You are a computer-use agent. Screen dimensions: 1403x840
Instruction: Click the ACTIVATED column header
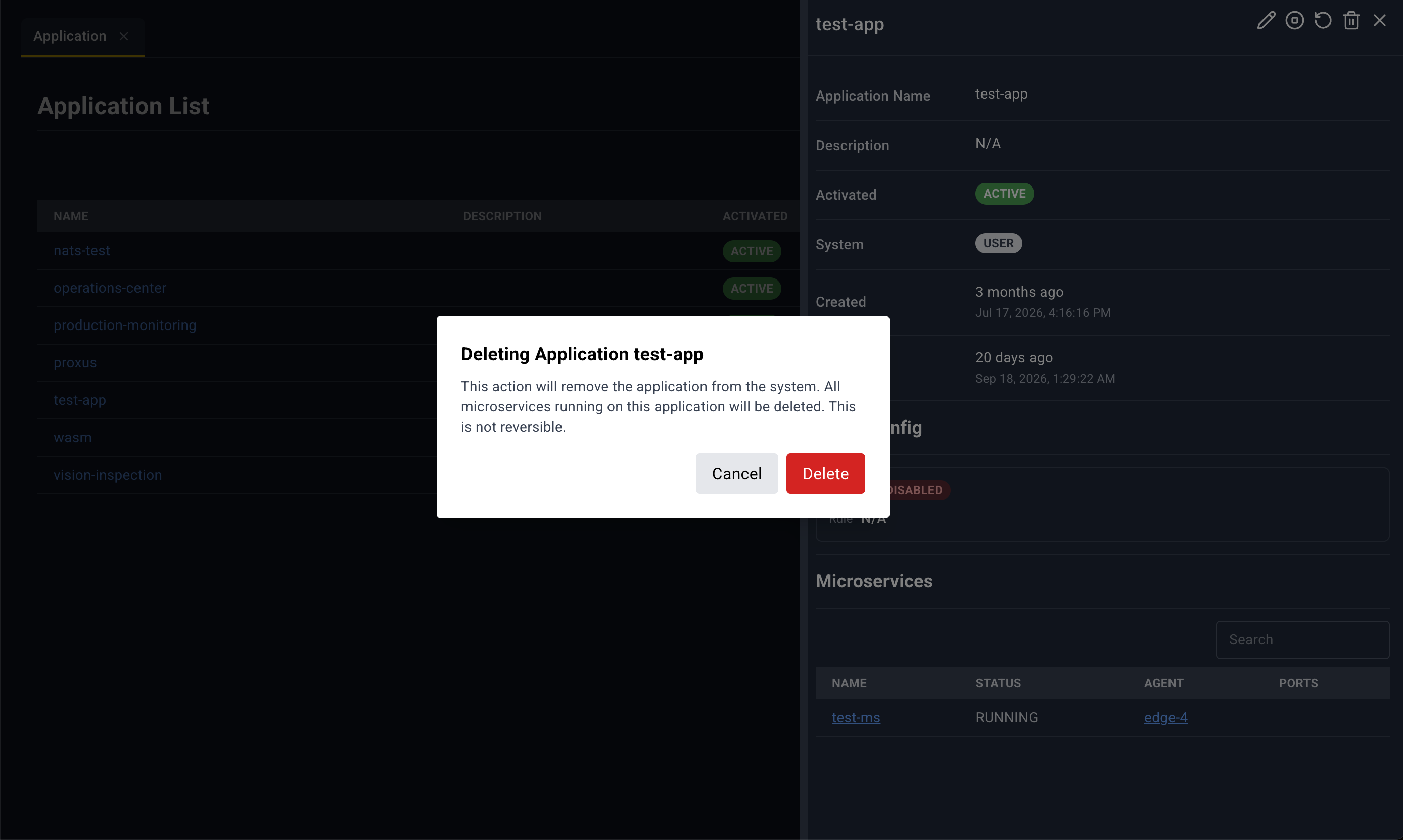(x=755, y=216)
